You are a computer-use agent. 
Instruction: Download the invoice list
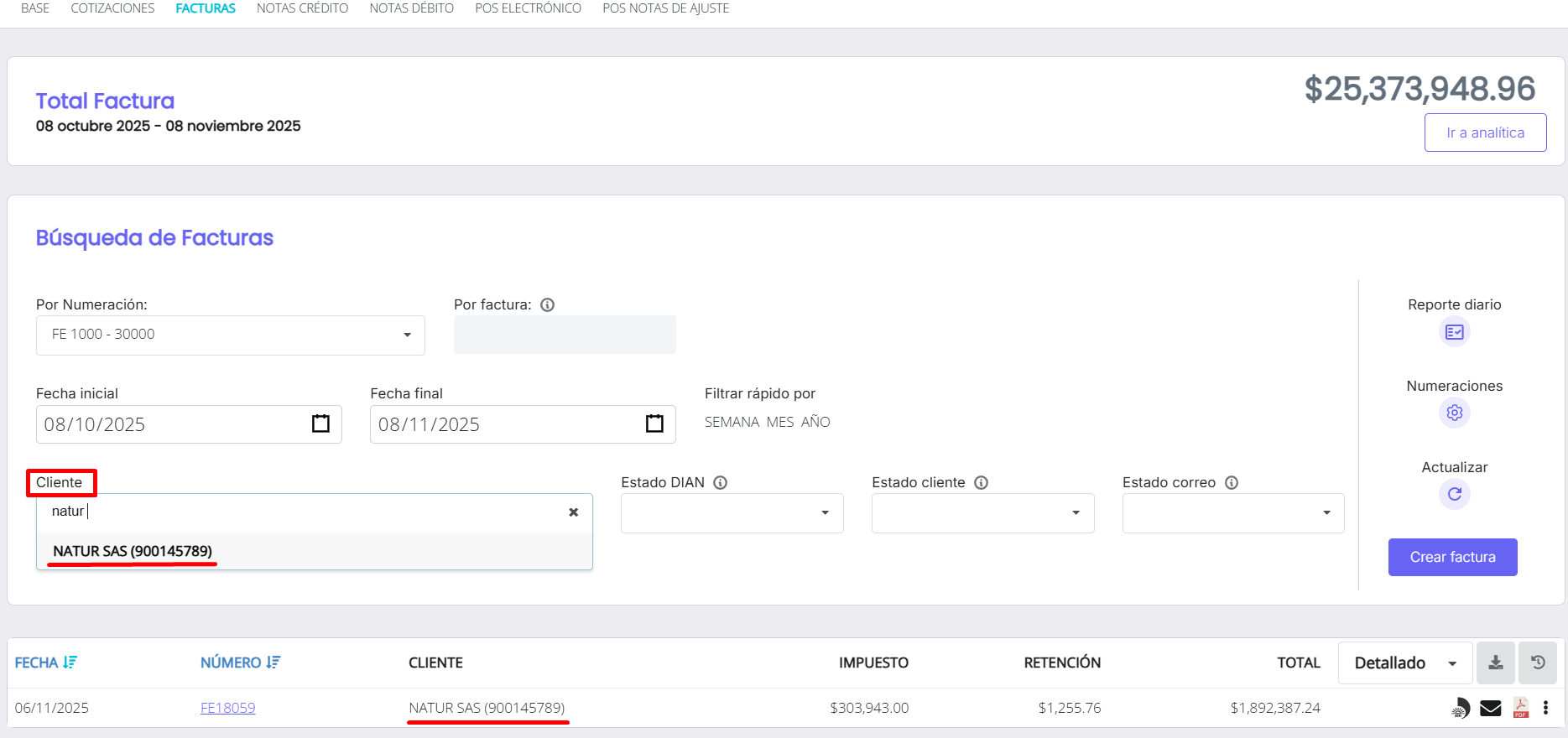tap(1495, 663)
